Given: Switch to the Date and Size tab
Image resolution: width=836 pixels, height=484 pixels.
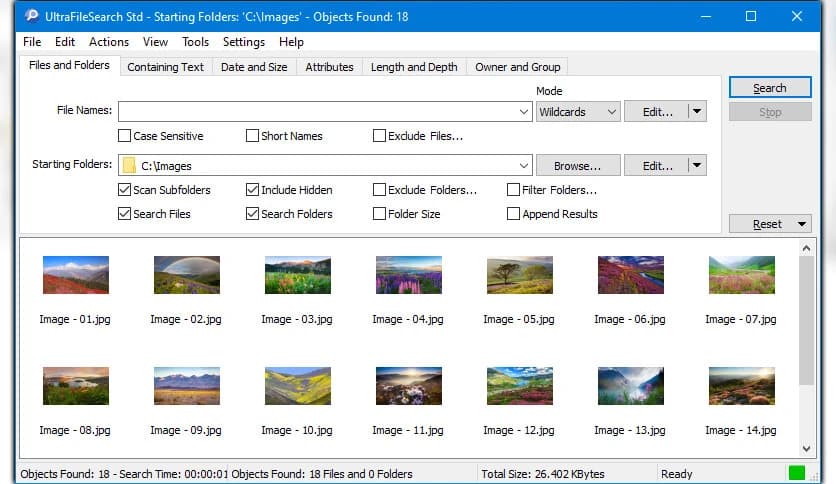Looking at the screenshot, I should coord(254,67).
